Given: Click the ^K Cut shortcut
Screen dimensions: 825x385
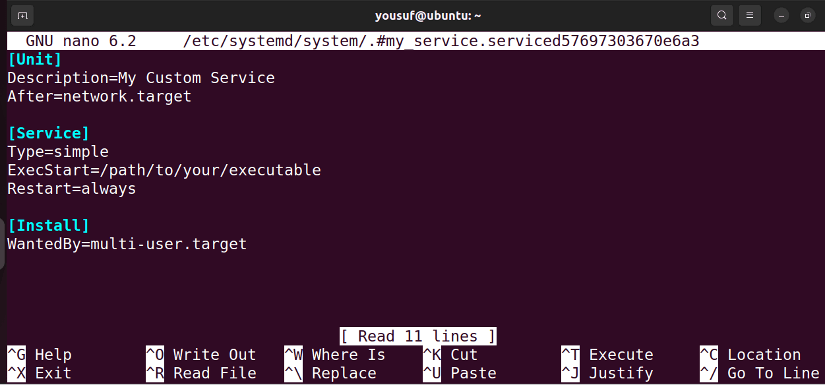Looking at the screenshot, I should click(x=450, y=355).
